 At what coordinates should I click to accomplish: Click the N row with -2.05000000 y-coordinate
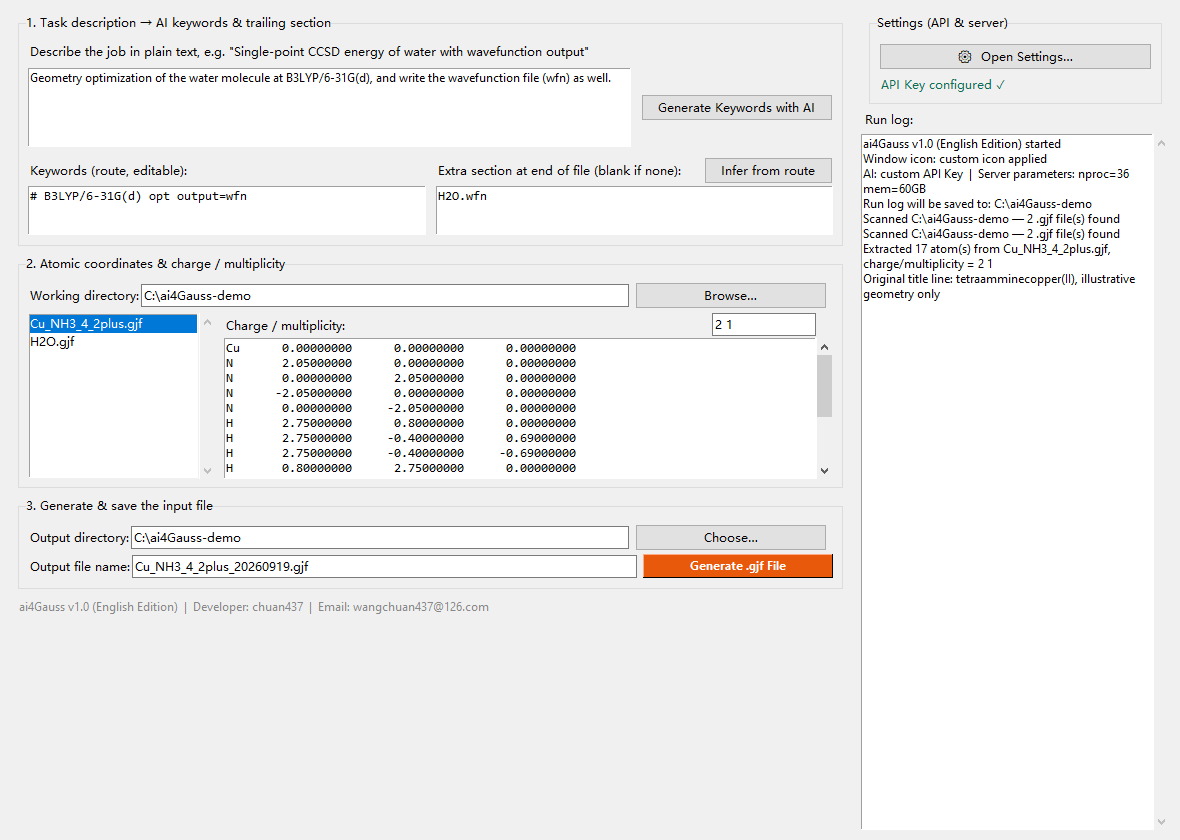click(401, 408)
